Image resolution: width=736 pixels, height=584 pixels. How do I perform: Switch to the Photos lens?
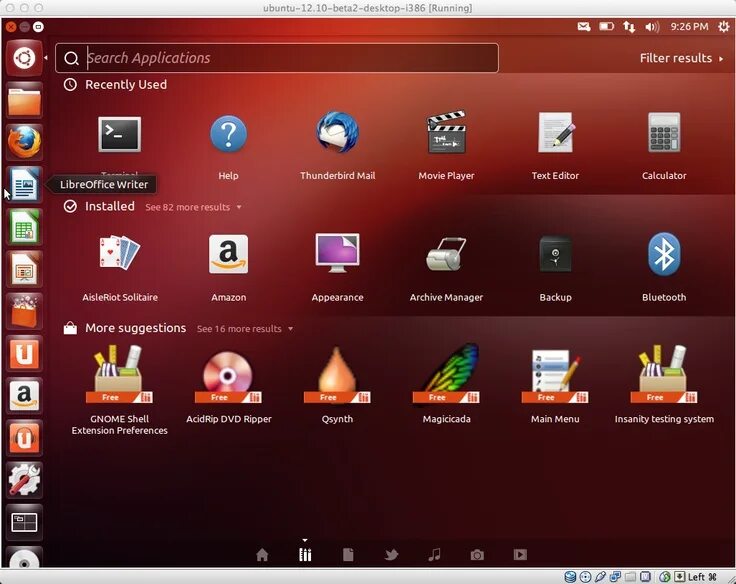[477, 555]
